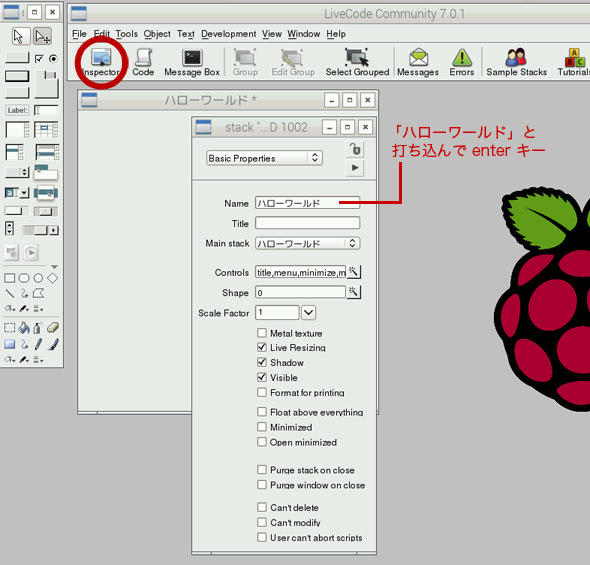Open the Help menu
The image size is (590, 565).
[x=336, y=34]
